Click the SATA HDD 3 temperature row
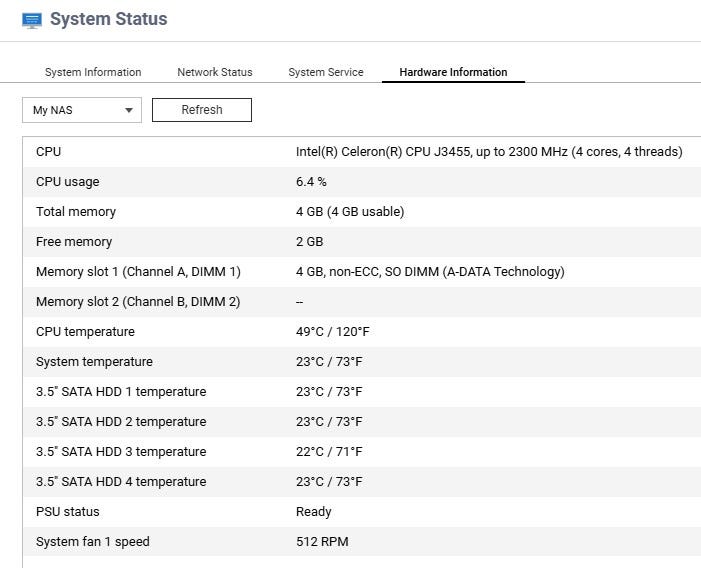The image size is (701, 568). tap(360, 452)
